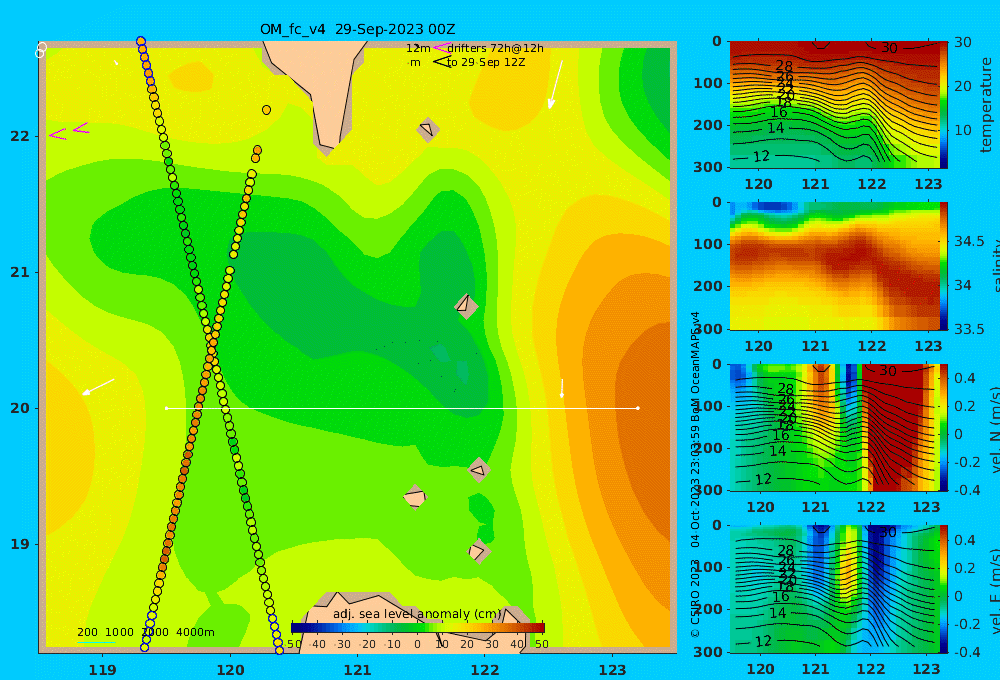Click the "12" contour label in the temperature panel
Screen dimensions: 1000x680
pos(761,156)
